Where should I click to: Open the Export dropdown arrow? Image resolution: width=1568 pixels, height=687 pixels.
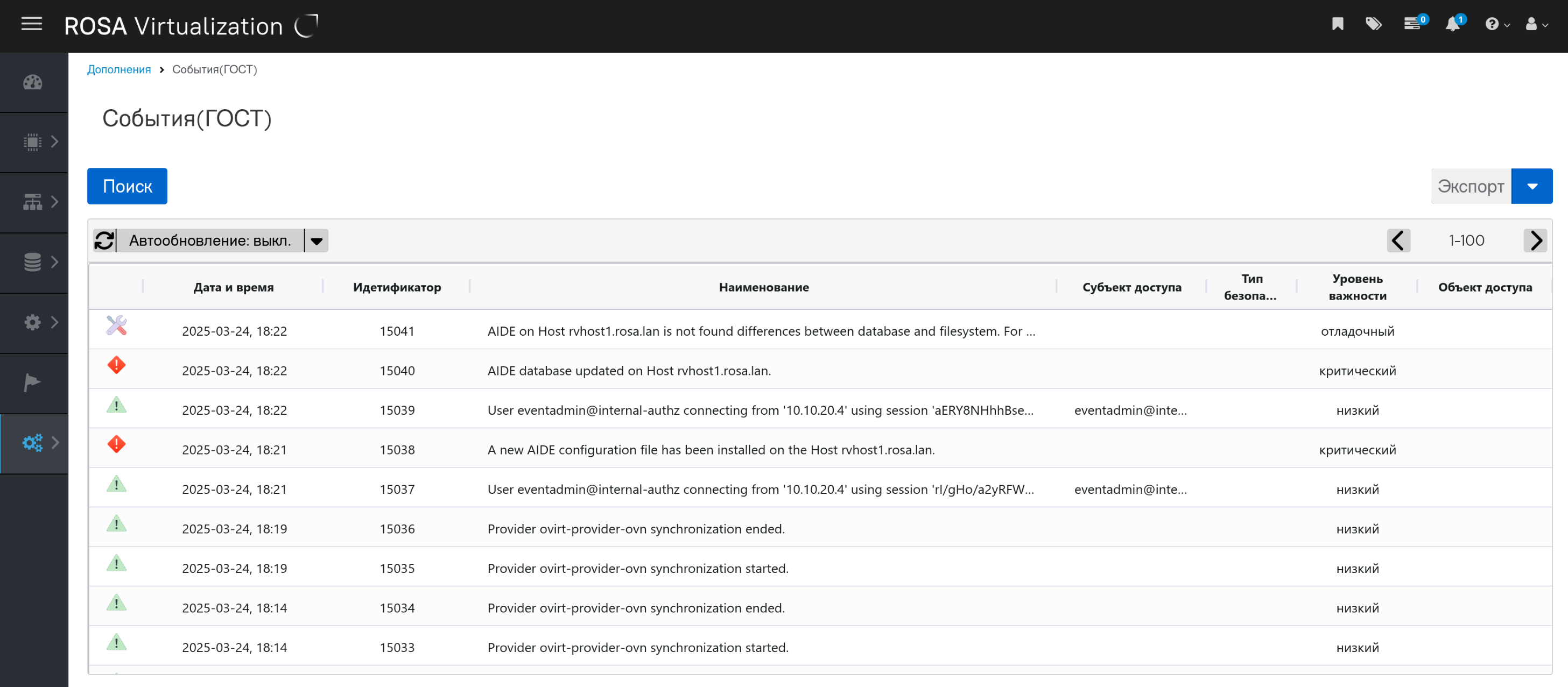1532,186
